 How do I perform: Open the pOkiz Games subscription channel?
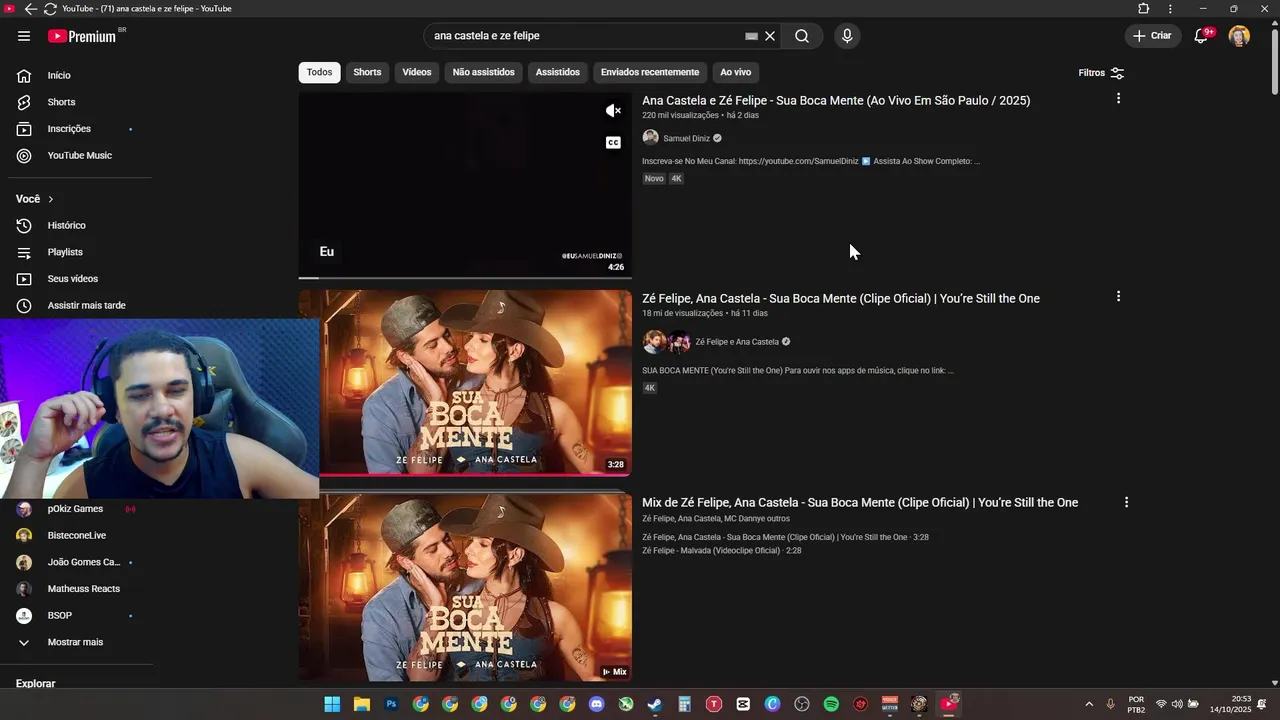coord(76,509)
